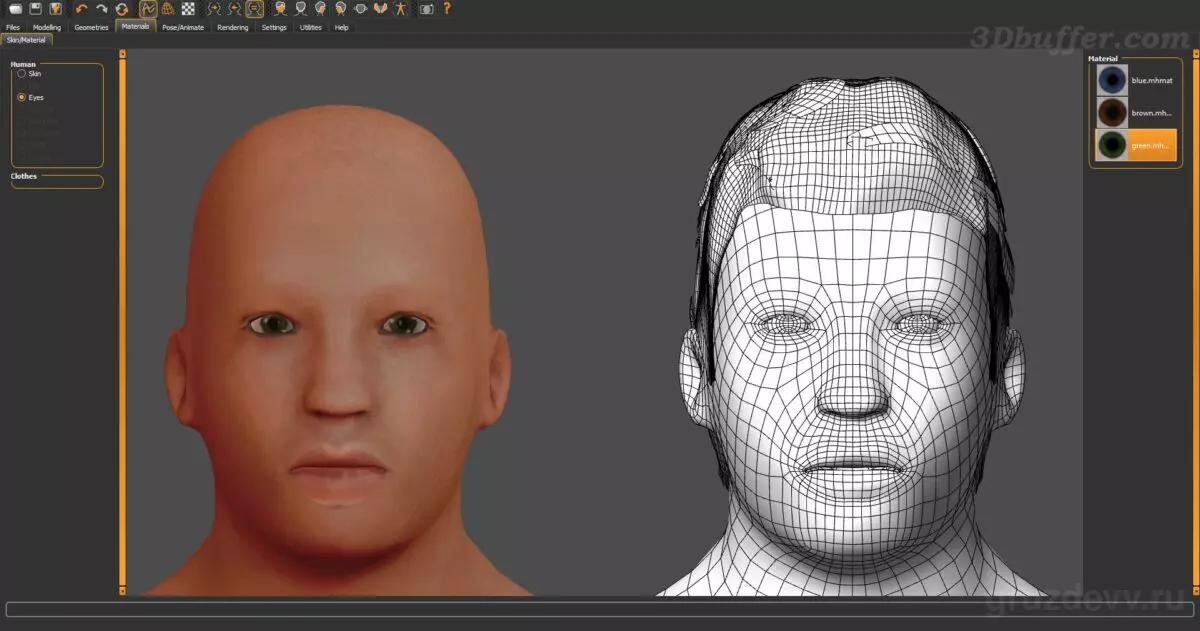Switch to the Pose/Animate tab

click(x=184, y=27)
